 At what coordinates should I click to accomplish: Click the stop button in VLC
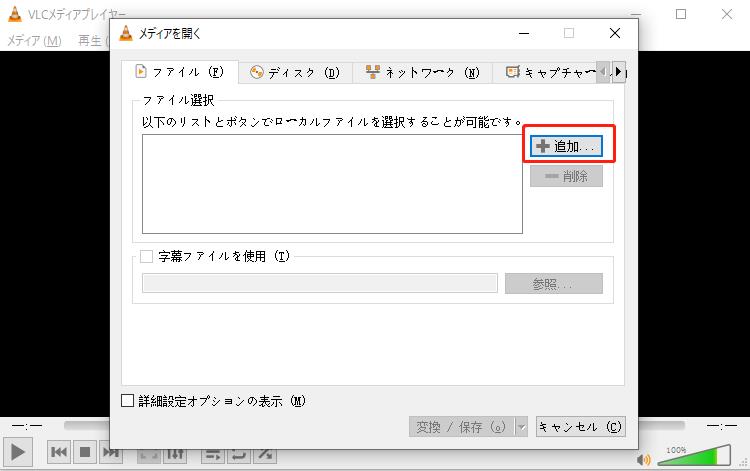click(85, 452)
